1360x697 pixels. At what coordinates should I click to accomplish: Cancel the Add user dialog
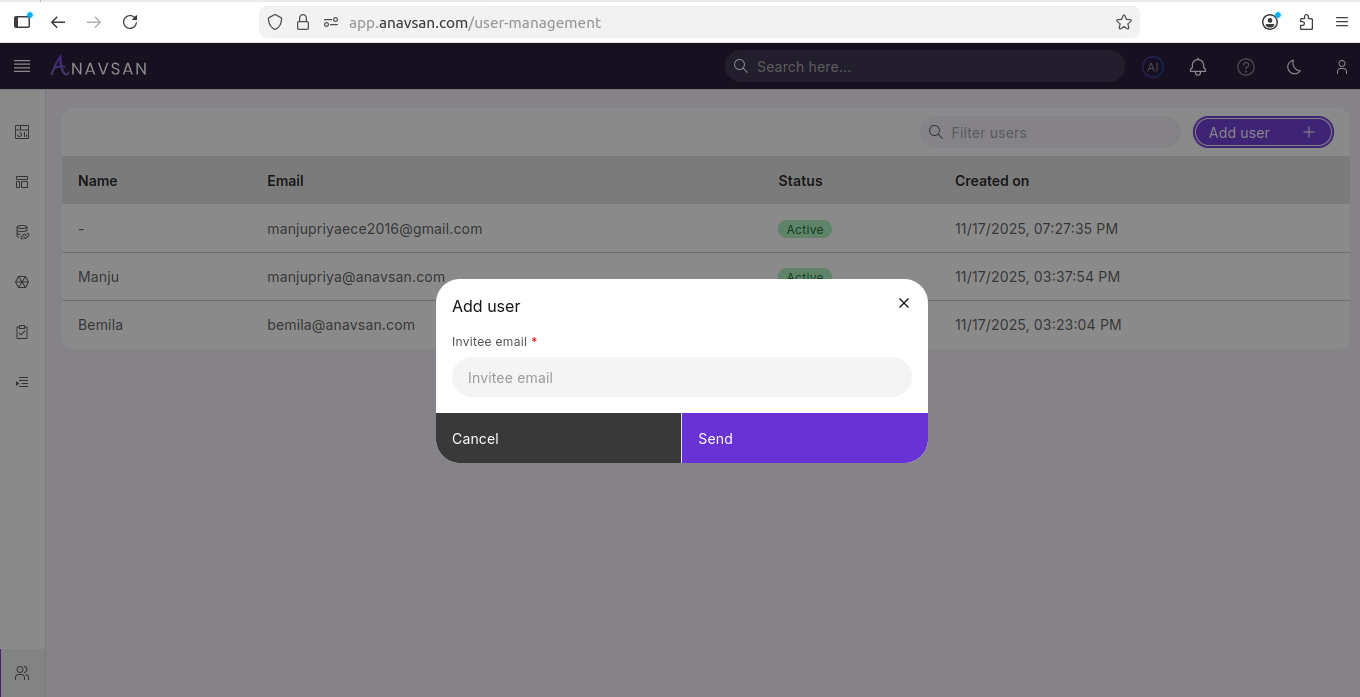tap(558, 438)
